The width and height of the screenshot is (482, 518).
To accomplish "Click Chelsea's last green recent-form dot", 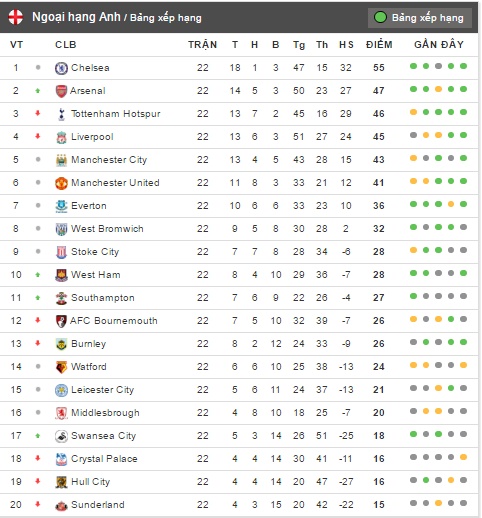I will click(x=463, y=66).
